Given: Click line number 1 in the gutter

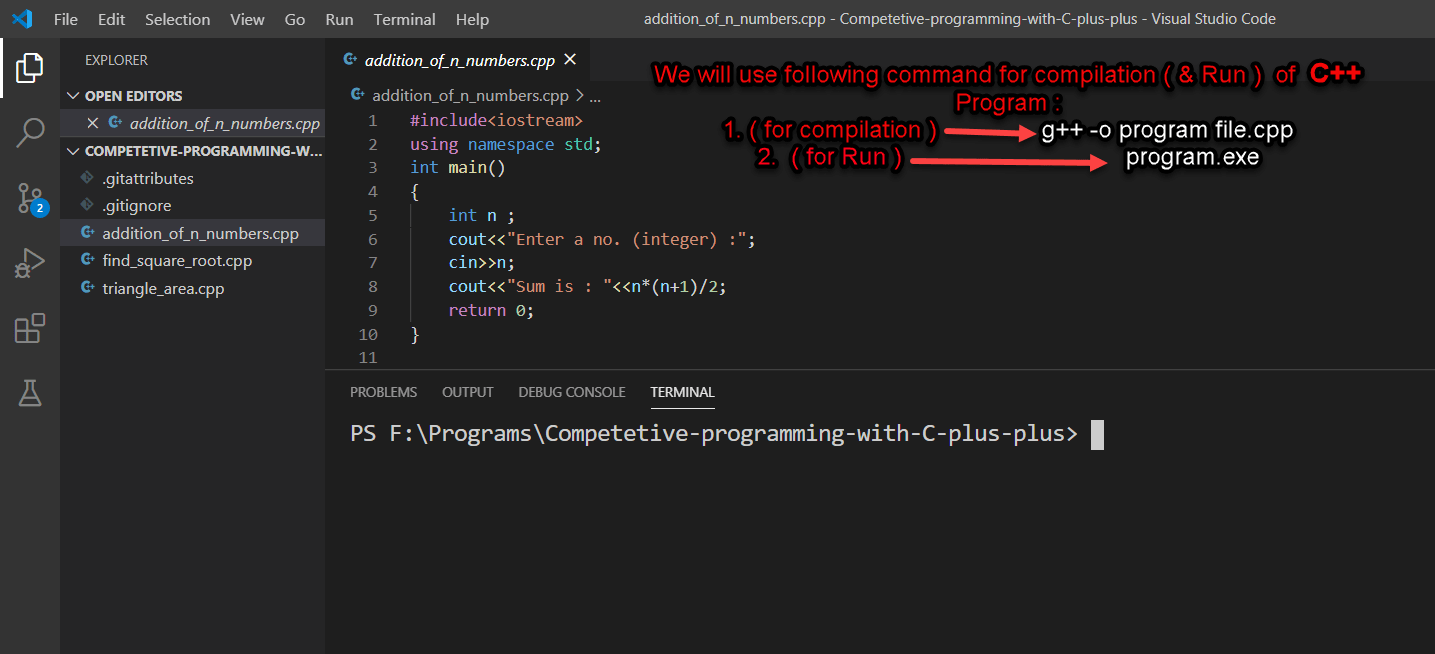Looking at the screenshot, I should (373, 120).
